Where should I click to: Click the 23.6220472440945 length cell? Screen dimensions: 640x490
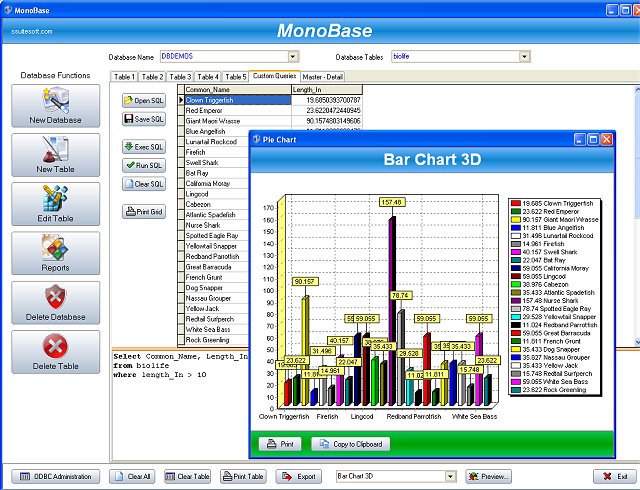click(x=327, y=111)
